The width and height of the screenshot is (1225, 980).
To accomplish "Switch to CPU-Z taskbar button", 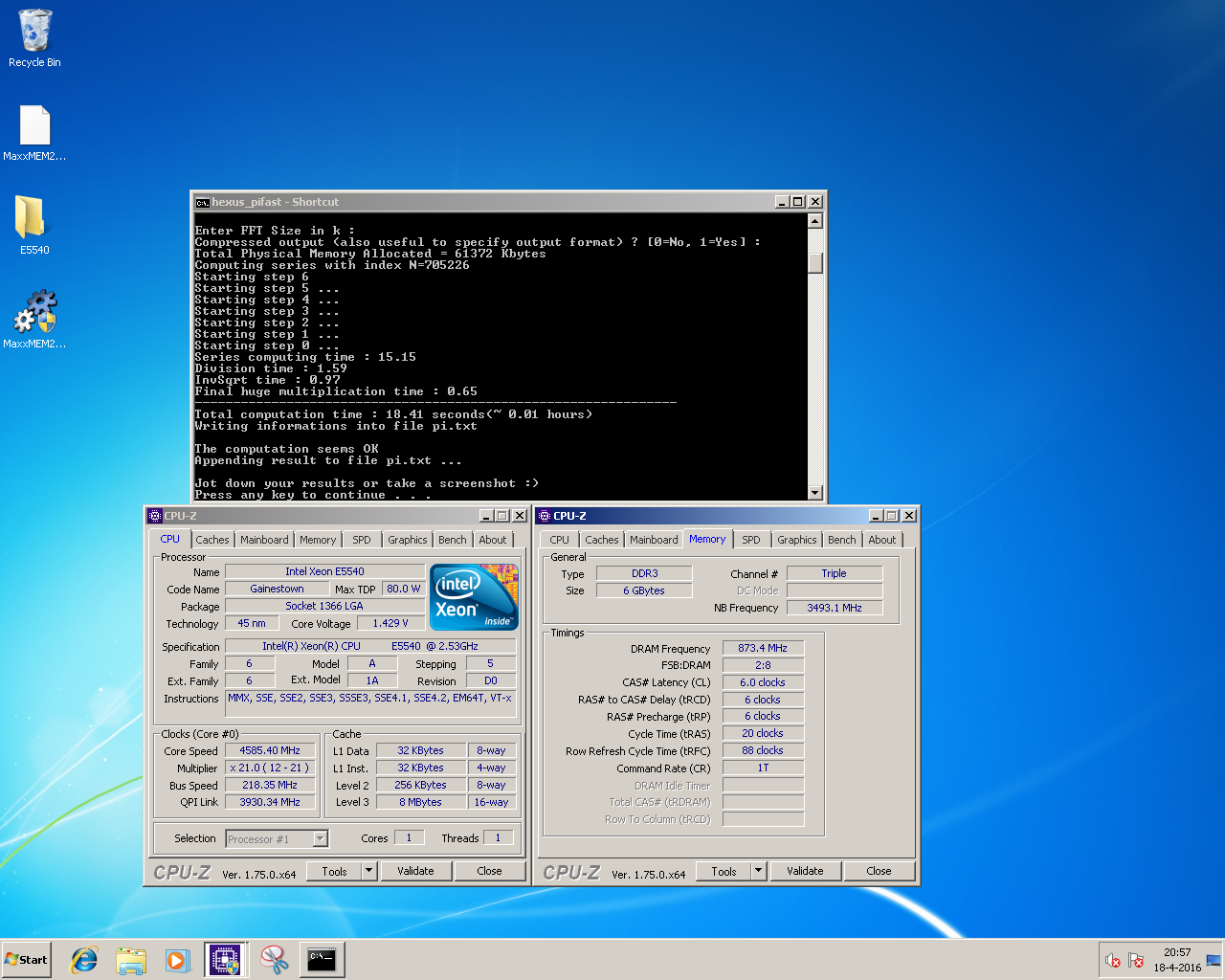I will (x=226, y=960).
